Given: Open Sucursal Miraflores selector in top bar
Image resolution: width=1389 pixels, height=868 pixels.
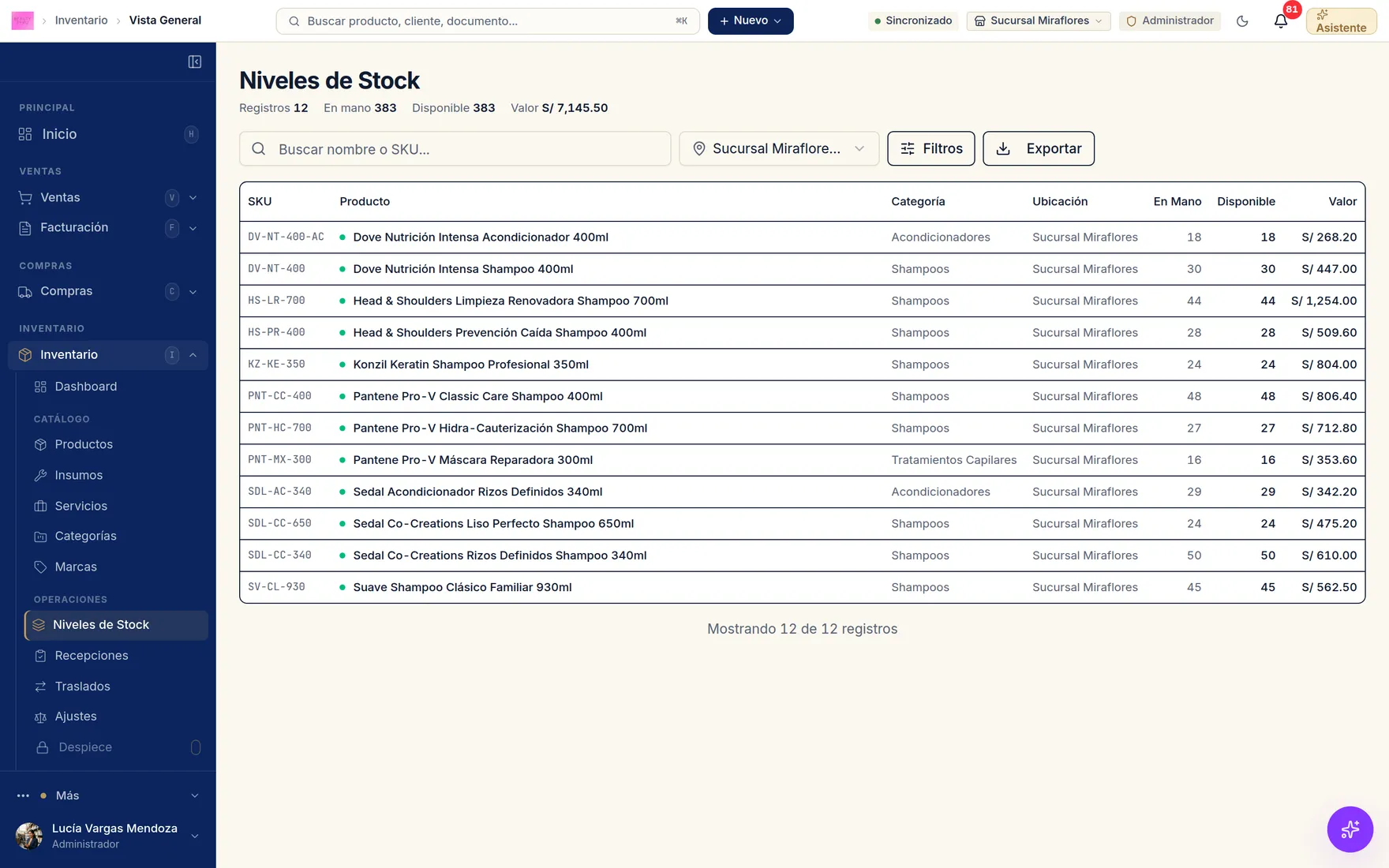Looking at the screenshot, I should click(x=1038, y=21).
